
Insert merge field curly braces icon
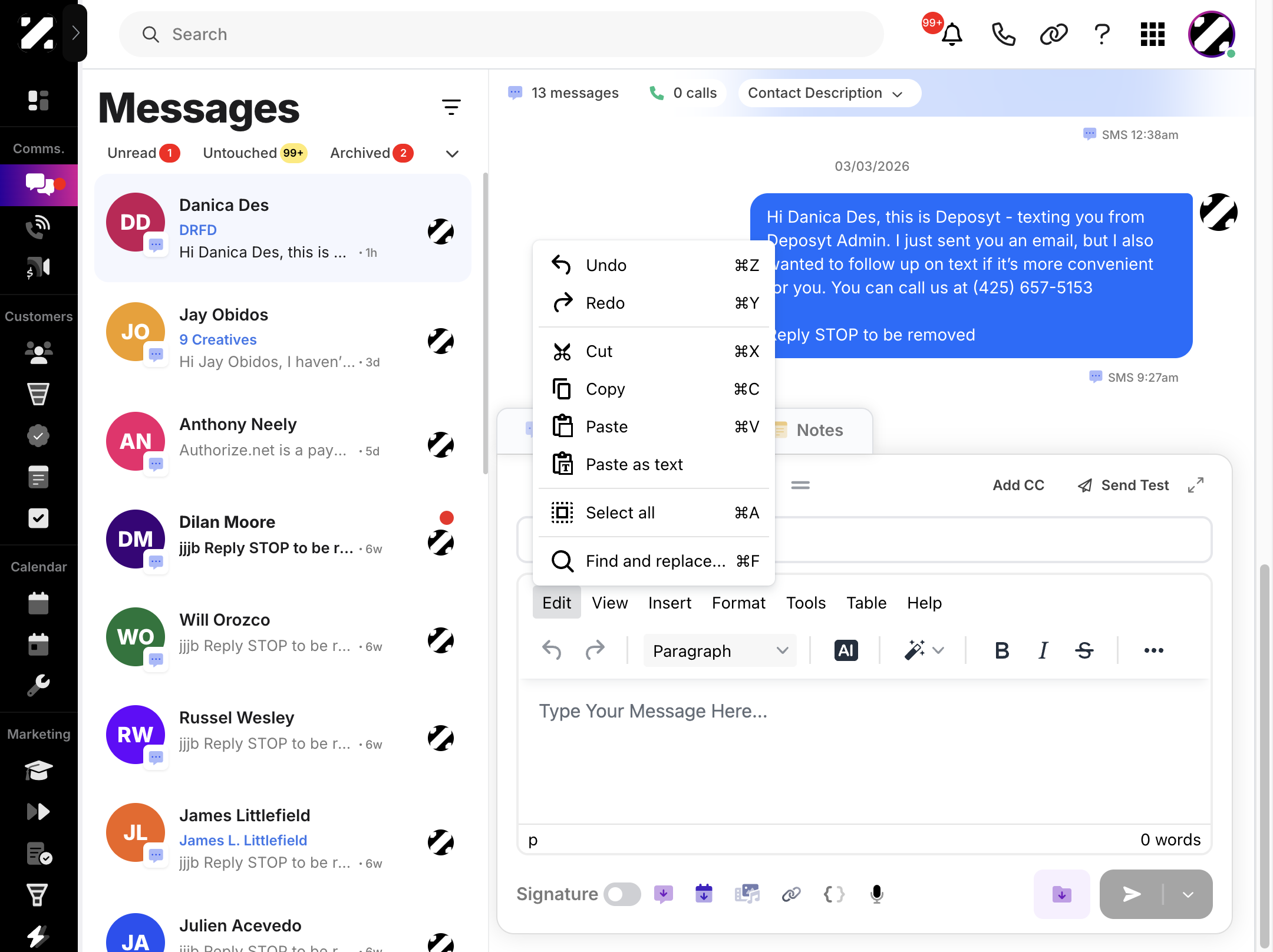(x=833, y=894)
